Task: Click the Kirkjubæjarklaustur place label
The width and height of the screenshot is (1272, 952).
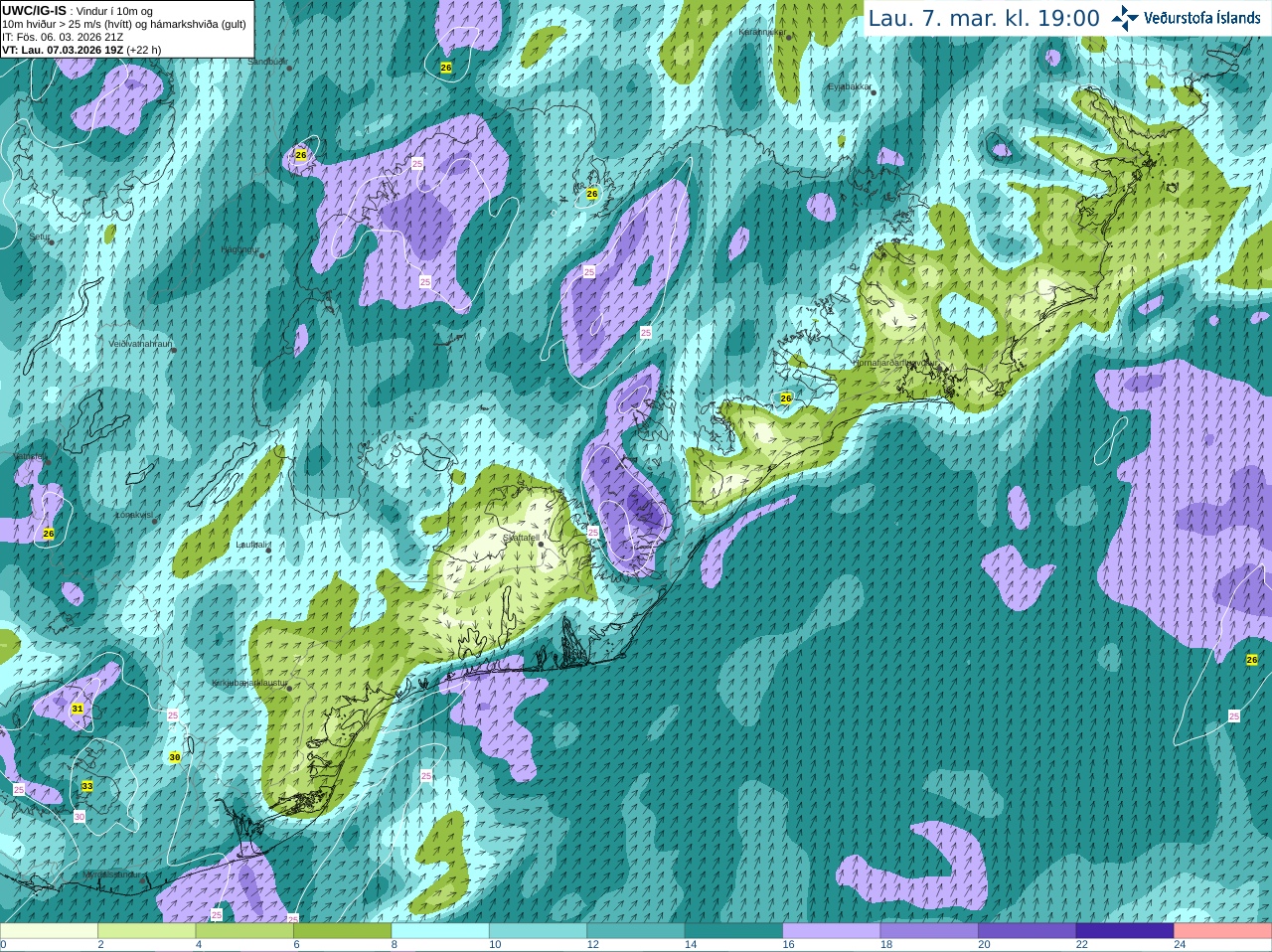Action: pyautogui.click(x=249, y=684)
